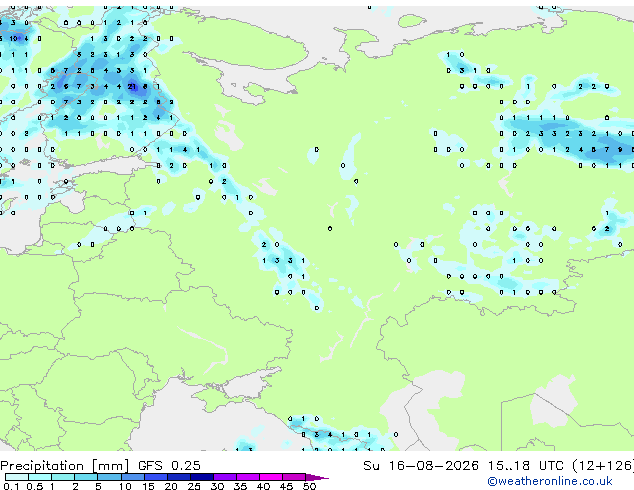The height and width of the screenshot is (490, 634).
Task: Select the 1 mm legend color swatch
Action: click(63, 477)
